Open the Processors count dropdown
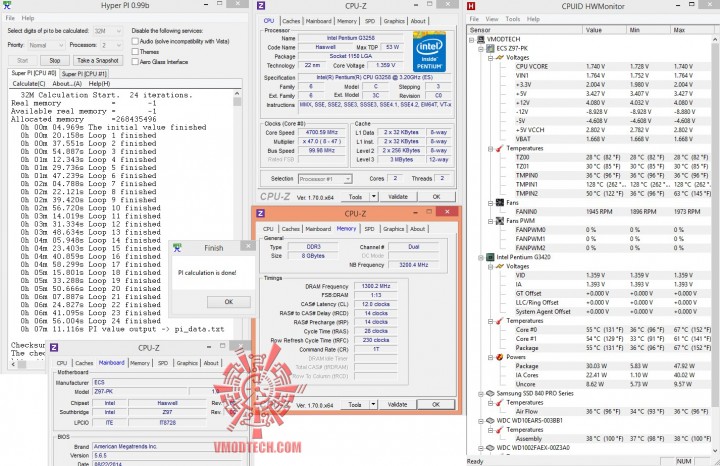The width and height of the screenshot is (720, 466). tap(112, 45)
